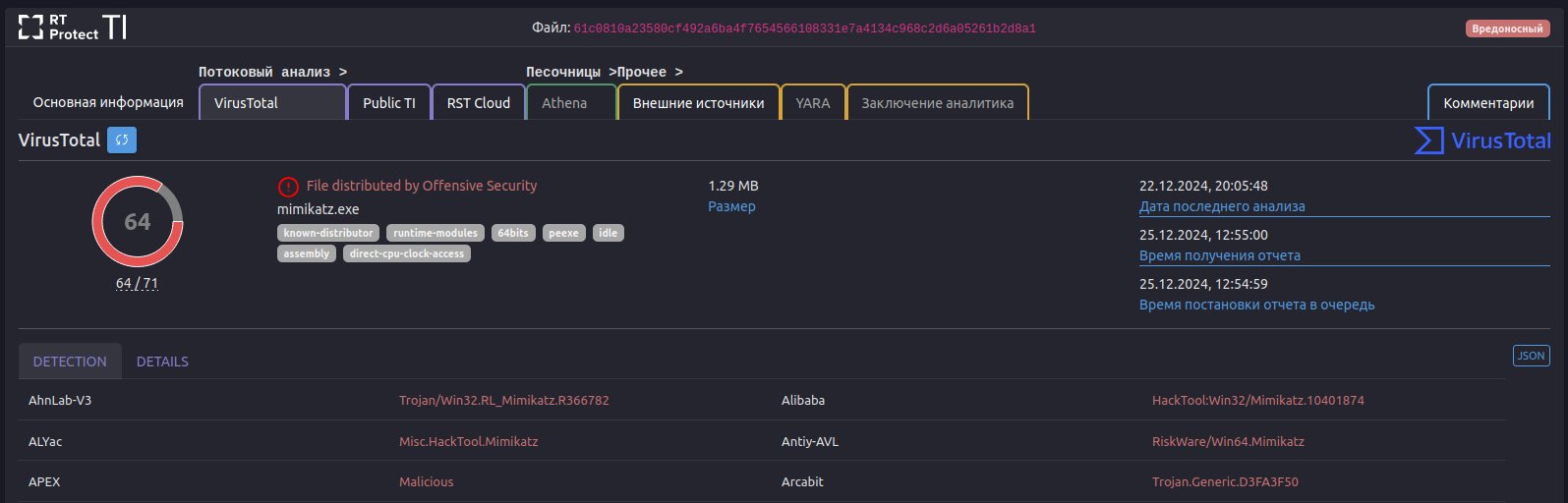Open the Внешние источники tab
This screenshot has width=1568, height=503.
tap(698, 103)
